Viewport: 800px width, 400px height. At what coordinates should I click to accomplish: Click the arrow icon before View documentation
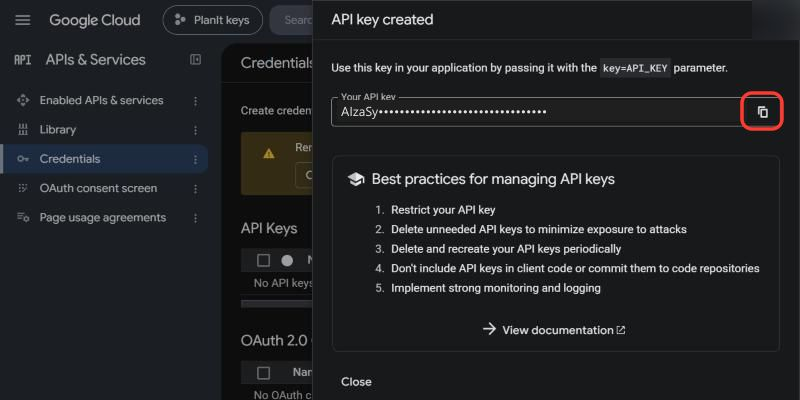489,329
